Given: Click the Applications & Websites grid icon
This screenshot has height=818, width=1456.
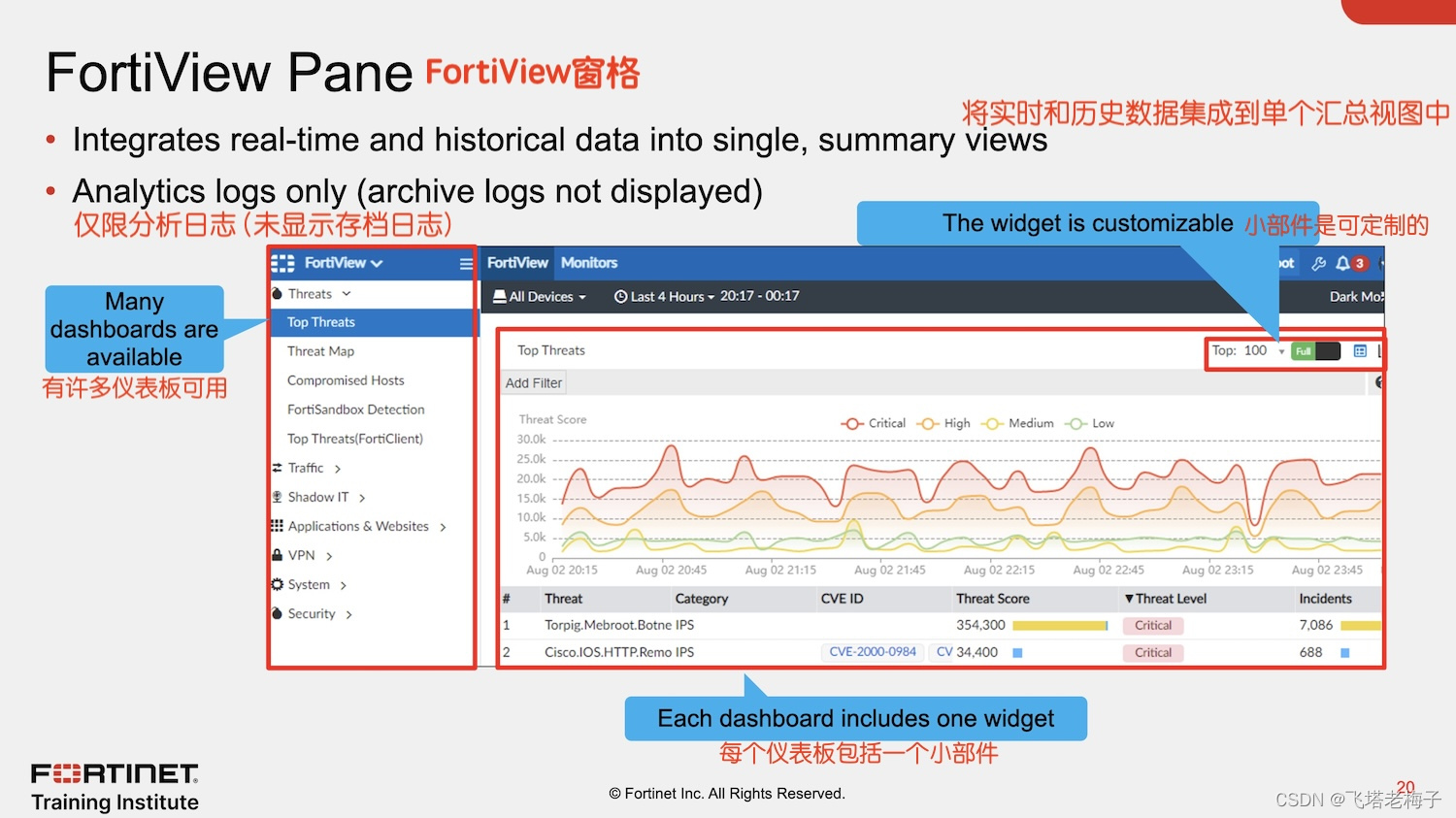Looking at the screenshot, I should point(278,526).
